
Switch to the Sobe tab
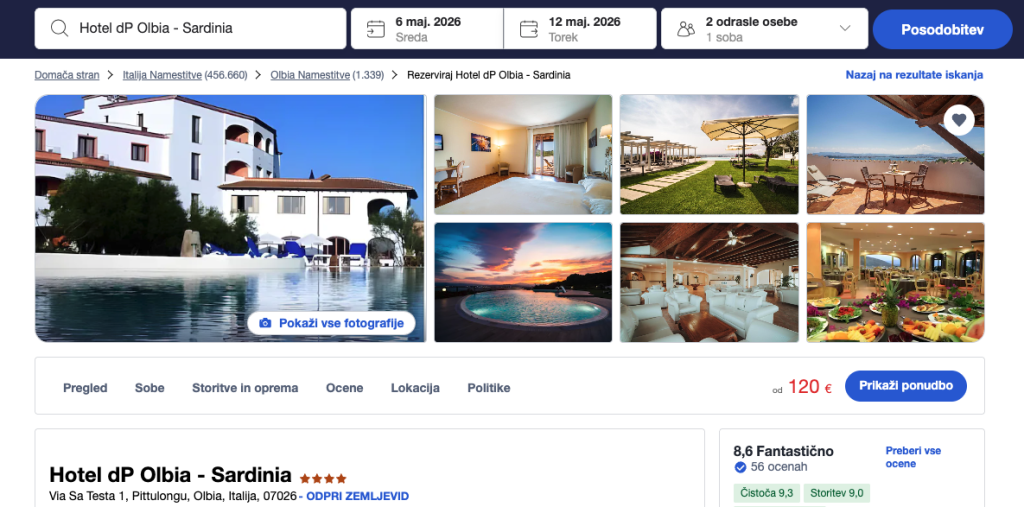point(150,388)
